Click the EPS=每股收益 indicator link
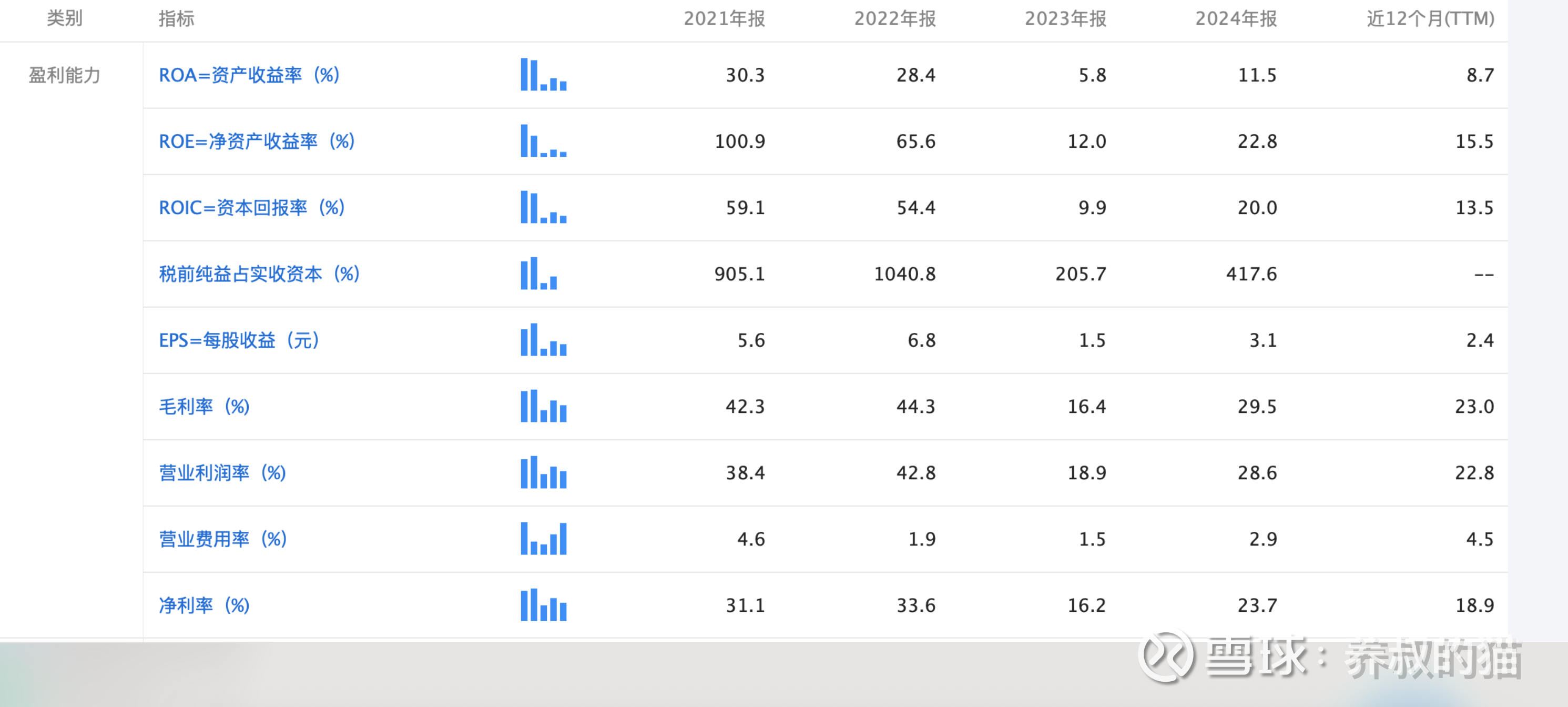Screen dimensions: 1568x707 tap(239, 340)
